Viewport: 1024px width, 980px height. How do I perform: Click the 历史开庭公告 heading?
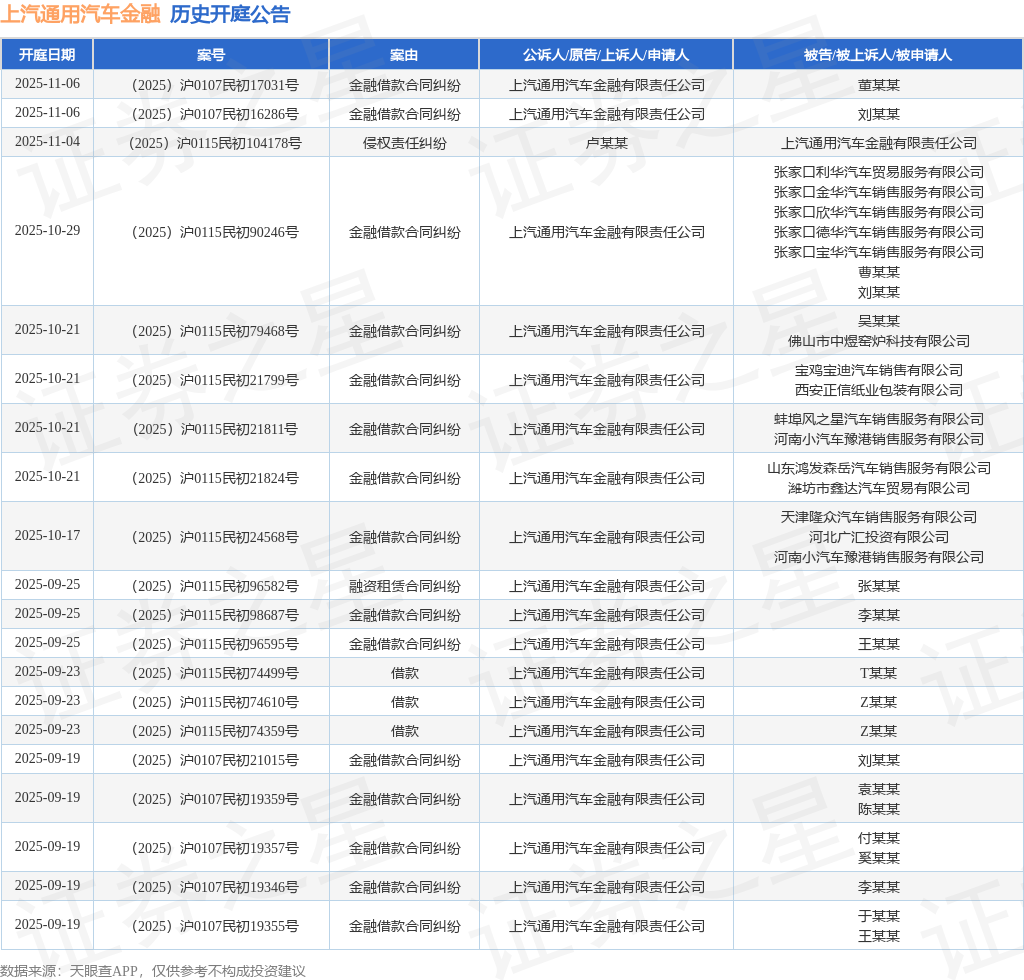coord(230,14)
